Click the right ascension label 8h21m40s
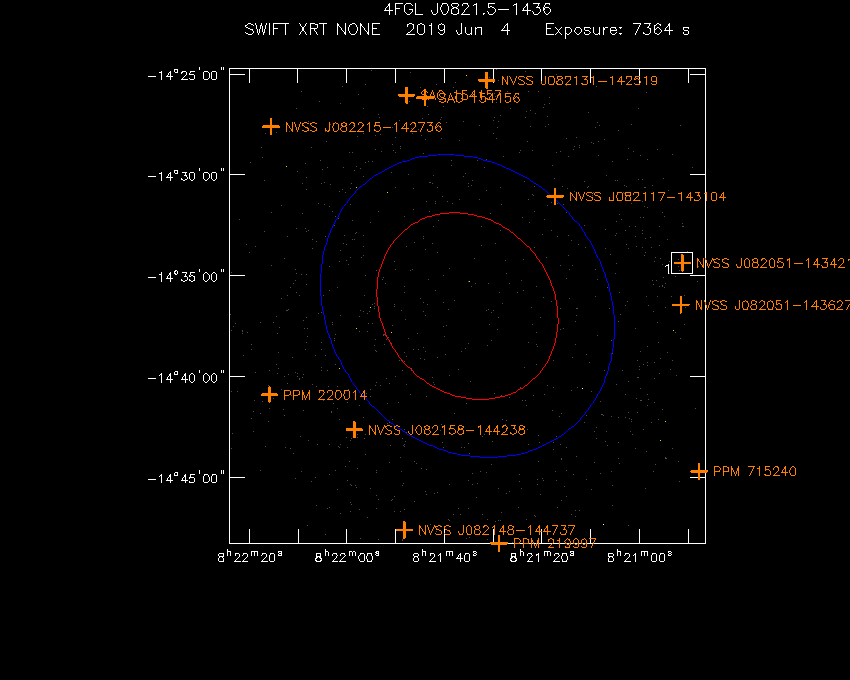This screenshot has height=680, width=850. [445, 557]
